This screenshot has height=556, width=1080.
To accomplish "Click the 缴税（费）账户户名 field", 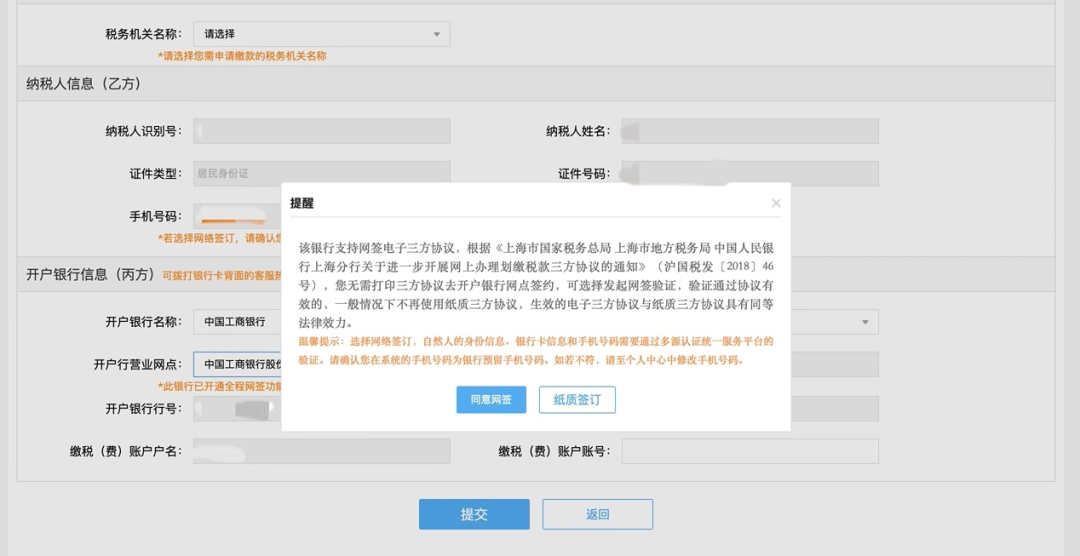I will pos(322,451).
